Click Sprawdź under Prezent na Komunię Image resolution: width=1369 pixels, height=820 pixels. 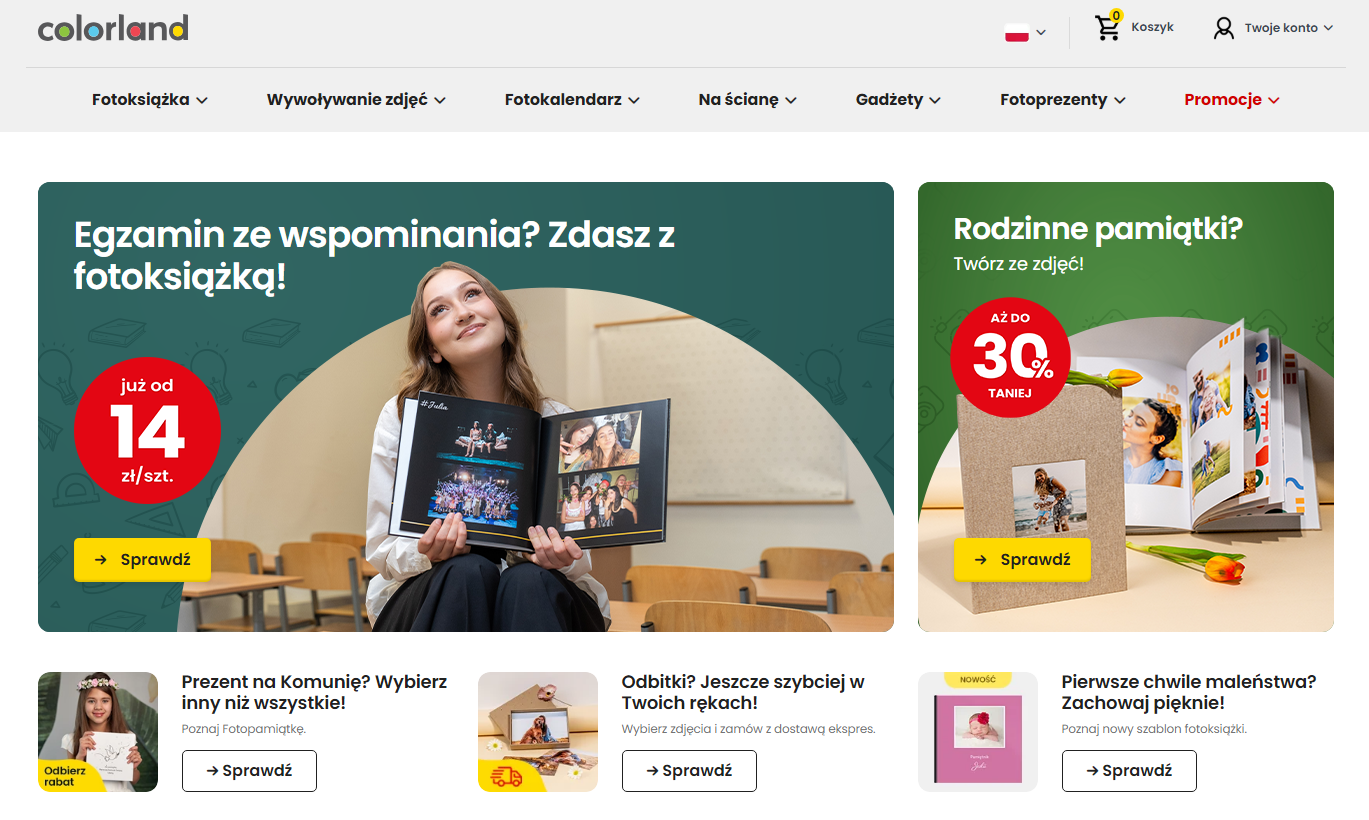[249, 771]
